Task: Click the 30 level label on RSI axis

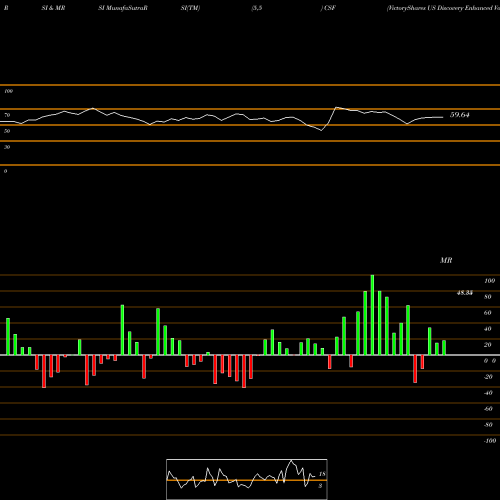Action: [7, 147]
